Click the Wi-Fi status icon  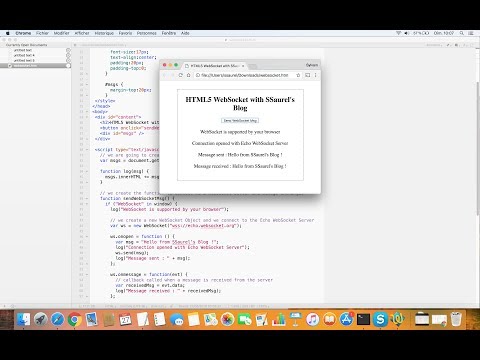(398, 33)
